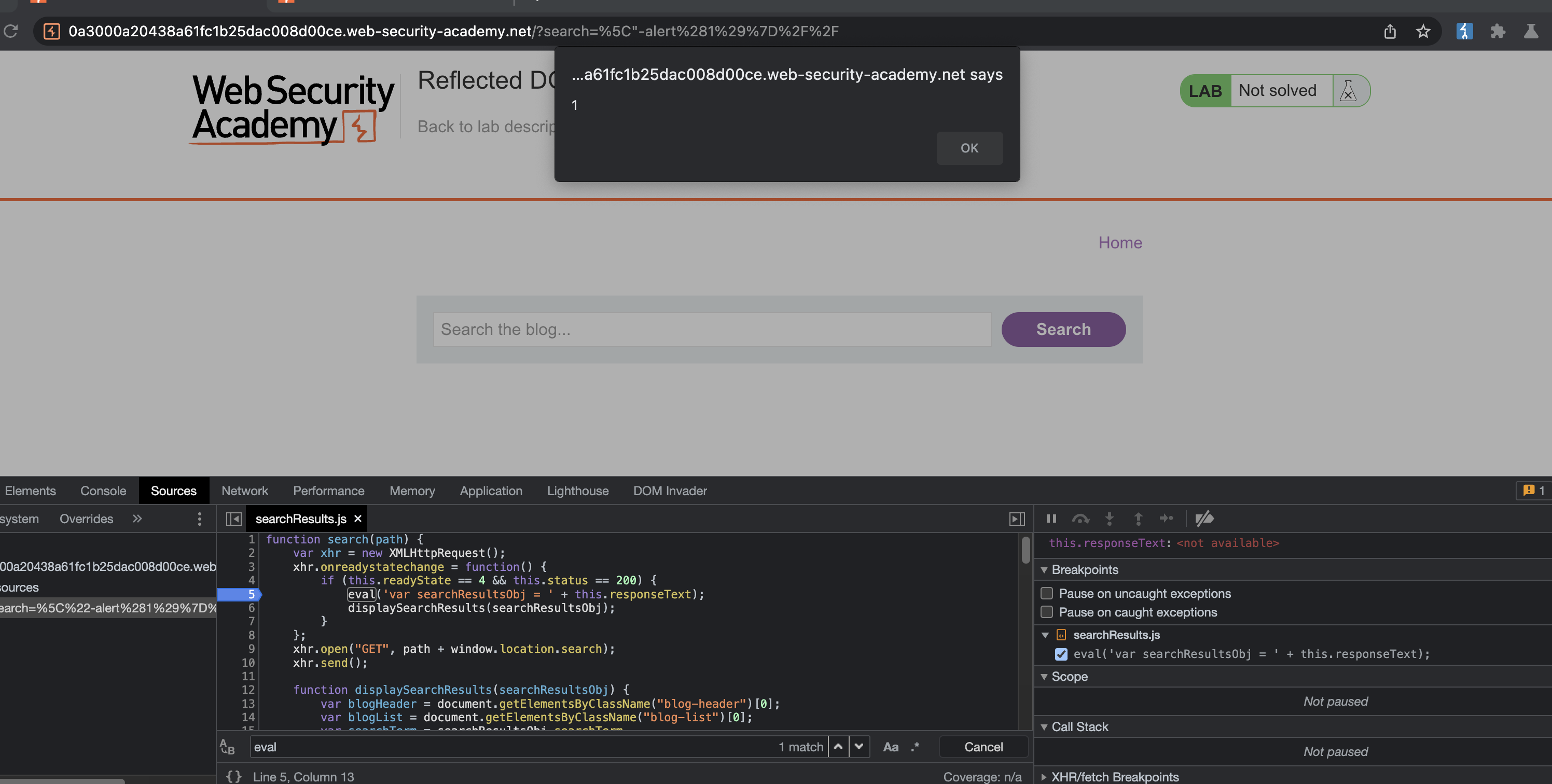Uncheck the eval breakpoint in searchResults.js

point(1061,654)
